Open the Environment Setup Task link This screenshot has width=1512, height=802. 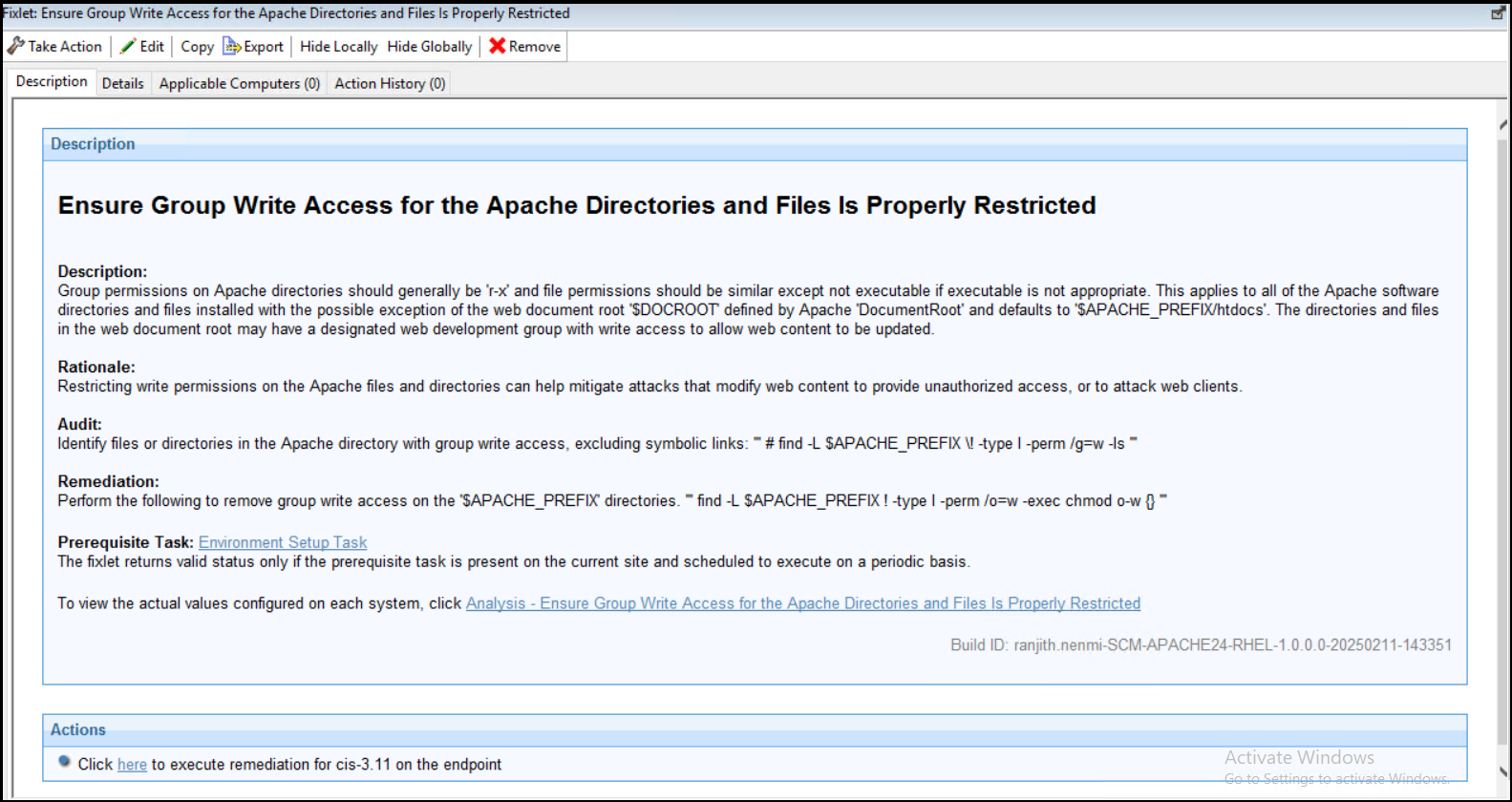click(x=283, y=542)
